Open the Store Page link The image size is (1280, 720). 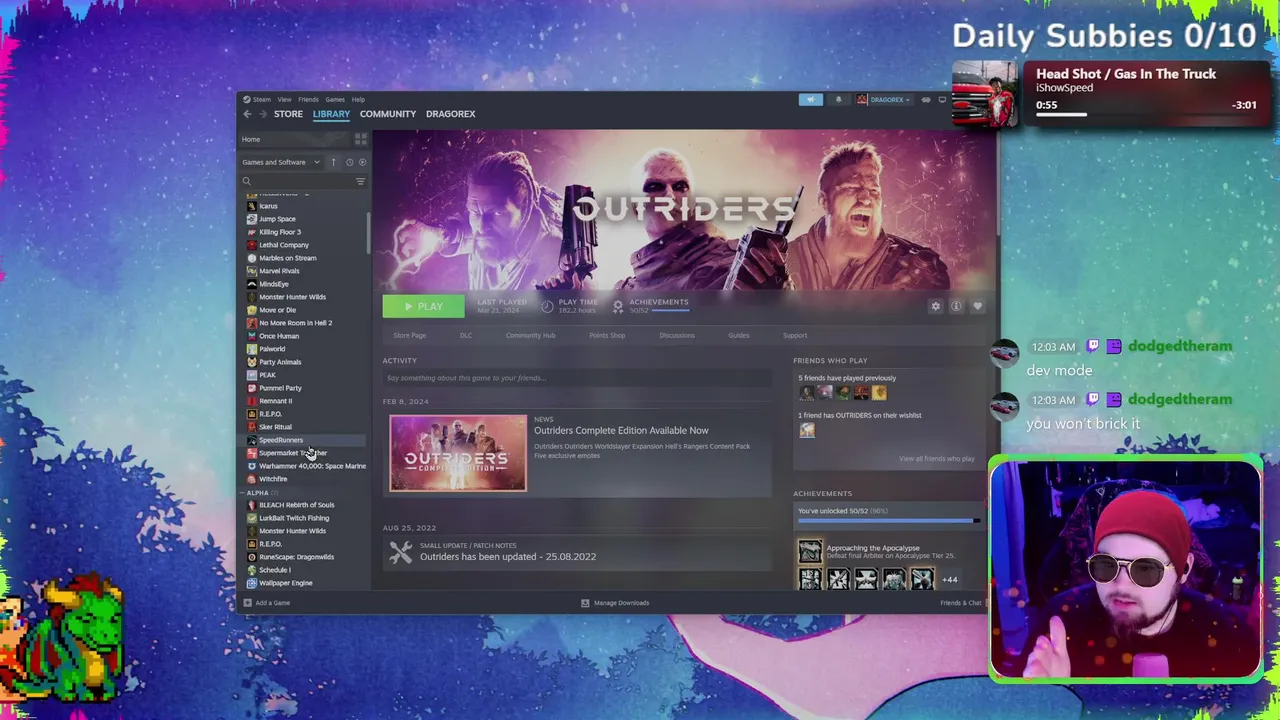tap(409, 335)
